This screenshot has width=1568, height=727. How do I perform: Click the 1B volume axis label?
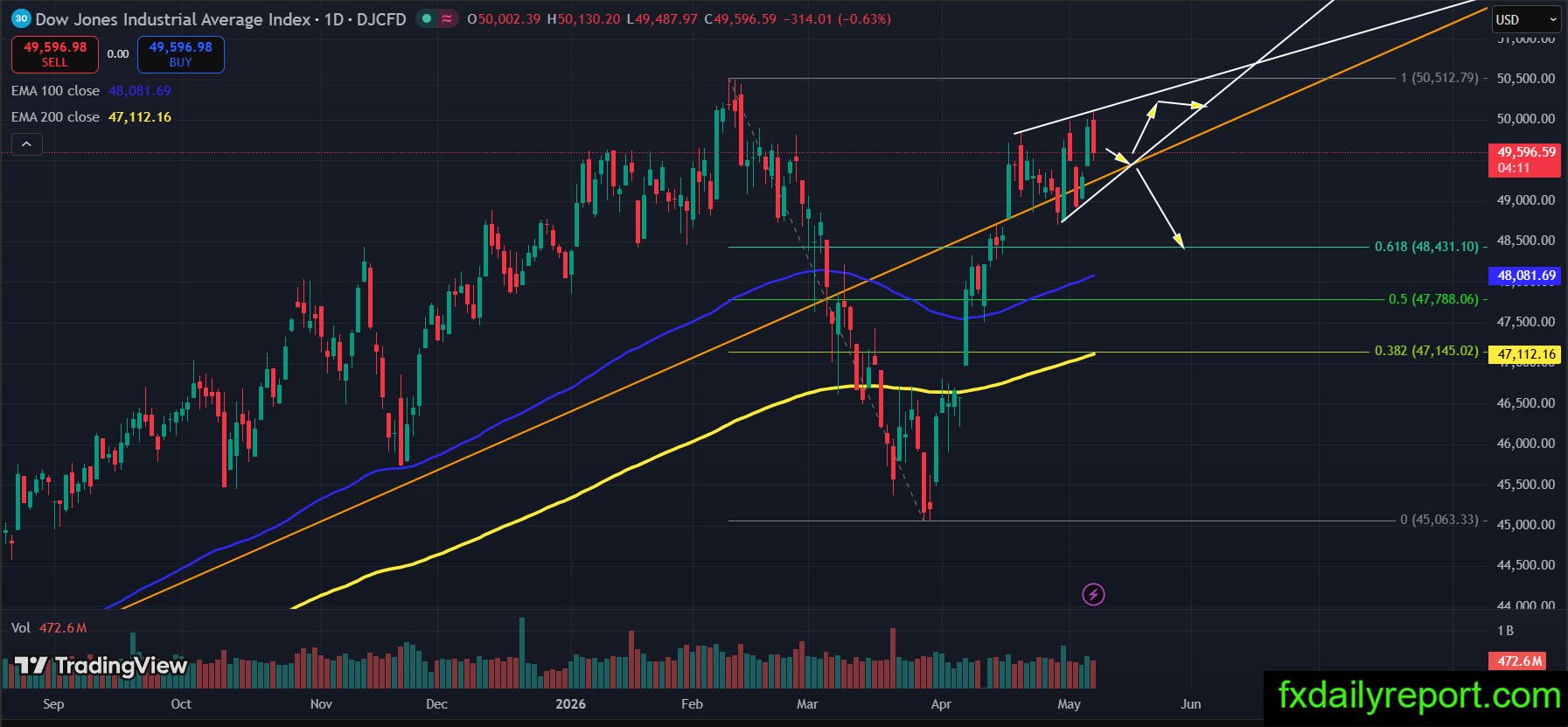(1505, 631)
